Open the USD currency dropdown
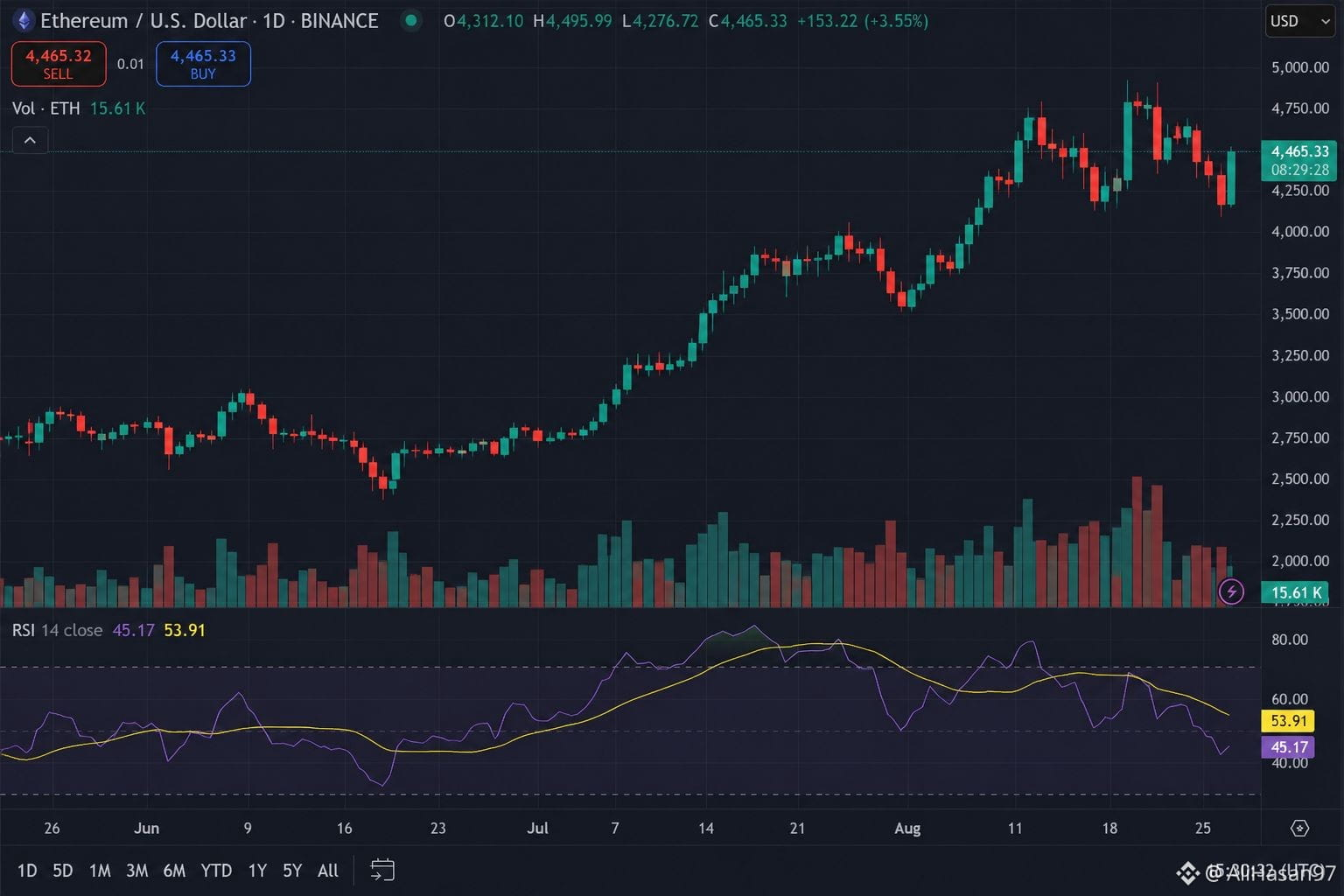The image size is (1344, 896). click(x=1299, y=21)
